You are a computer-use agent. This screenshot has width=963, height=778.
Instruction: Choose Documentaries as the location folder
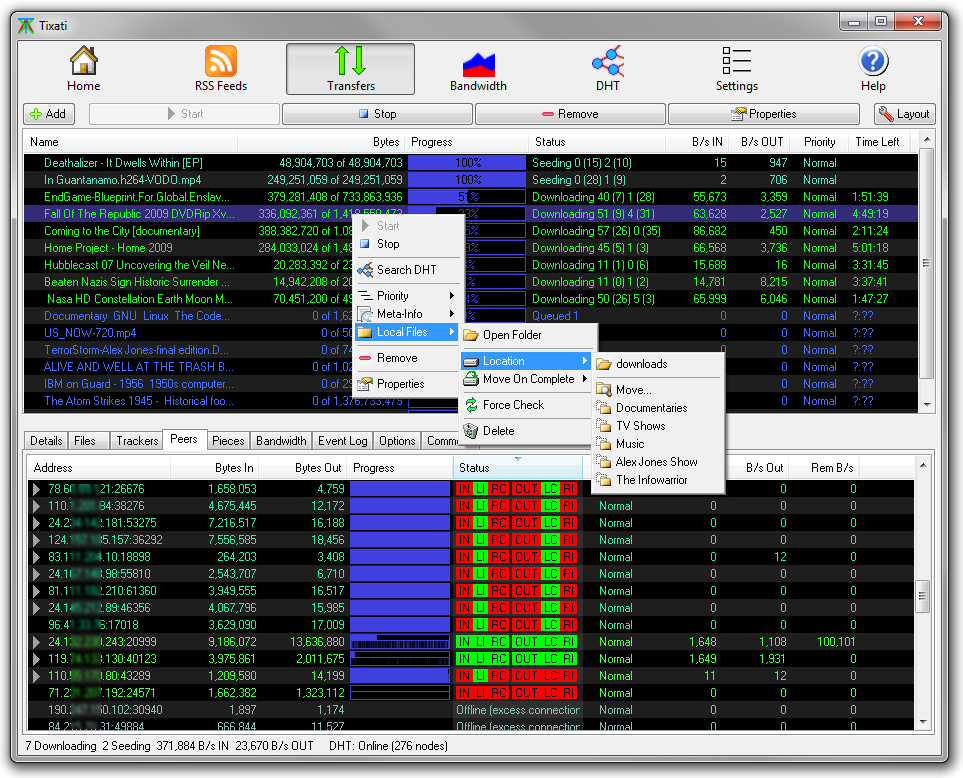tap(651, 408)
